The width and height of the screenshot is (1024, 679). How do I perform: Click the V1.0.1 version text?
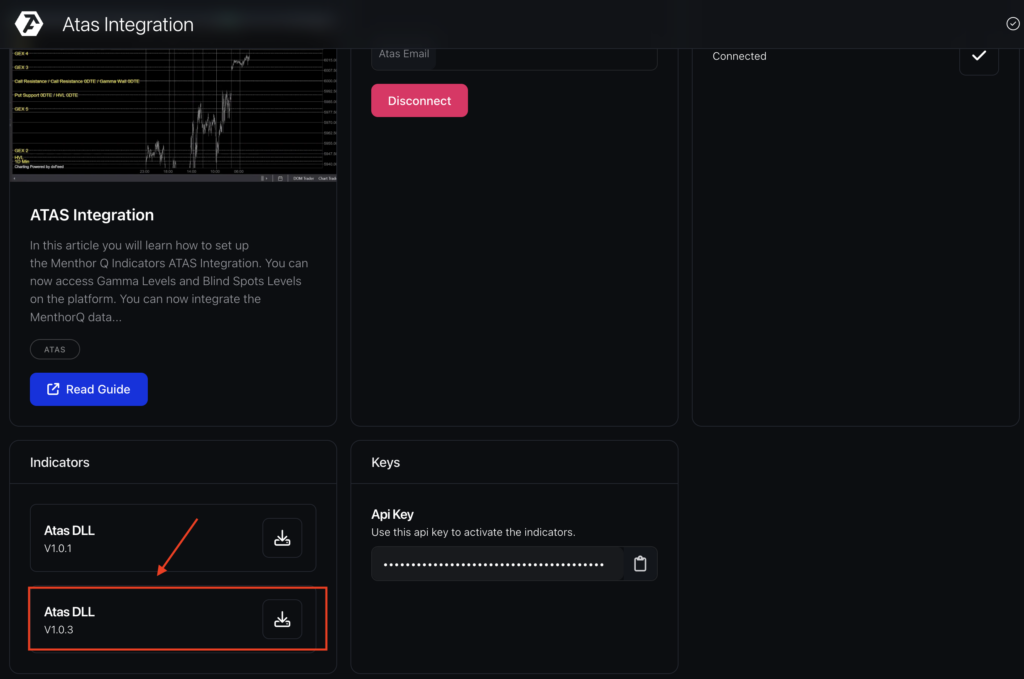click(x=58, y=548)
